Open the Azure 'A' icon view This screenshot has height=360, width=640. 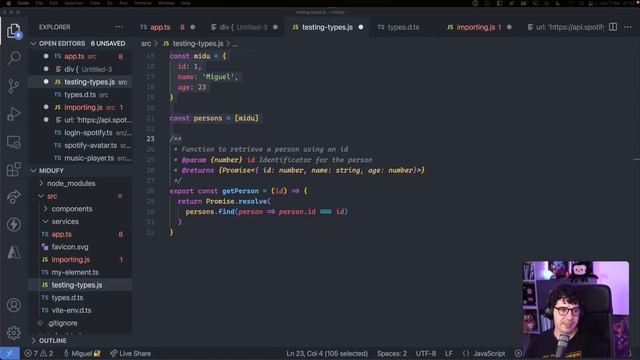click(14, 252)
